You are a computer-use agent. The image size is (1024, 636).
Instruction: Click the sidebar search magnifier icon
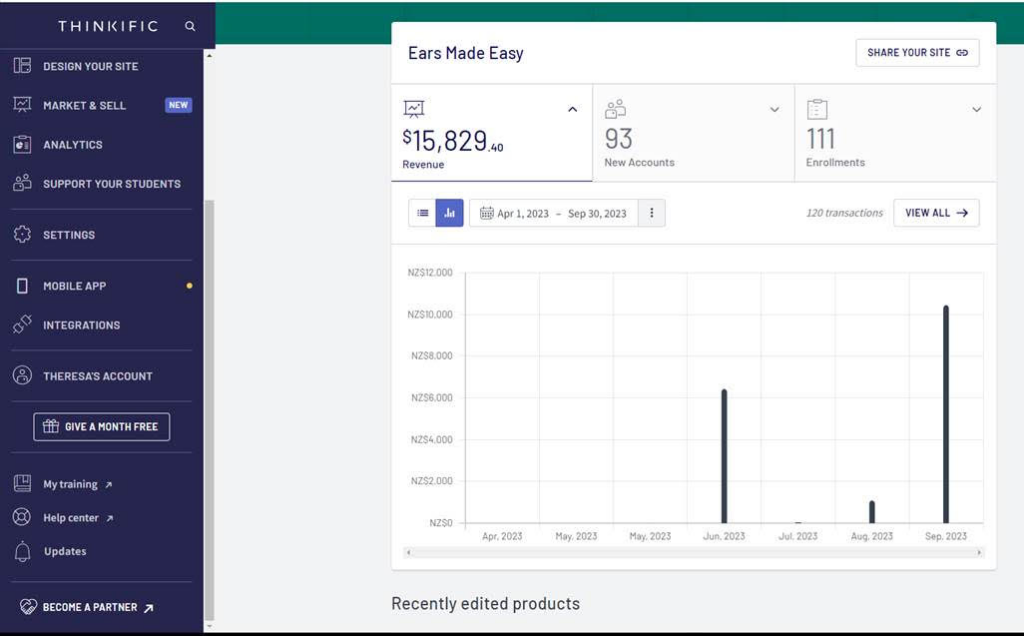(x=190, y=26)
